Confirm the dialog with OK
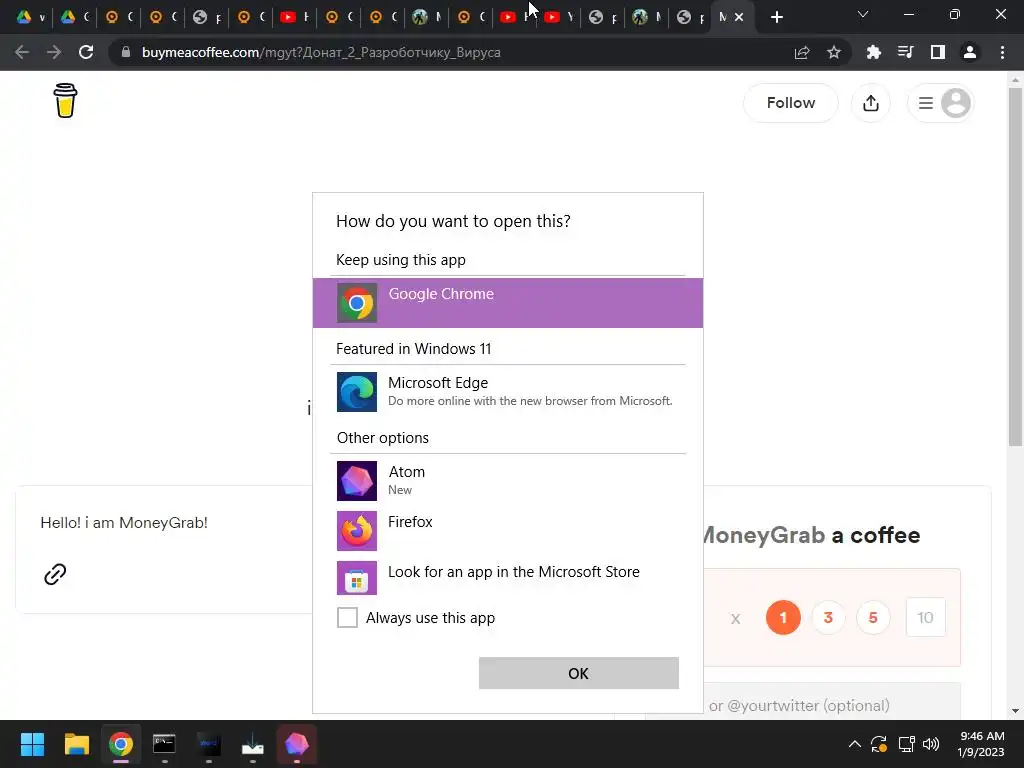The image size is (1024, 768). tap(579, 673)
